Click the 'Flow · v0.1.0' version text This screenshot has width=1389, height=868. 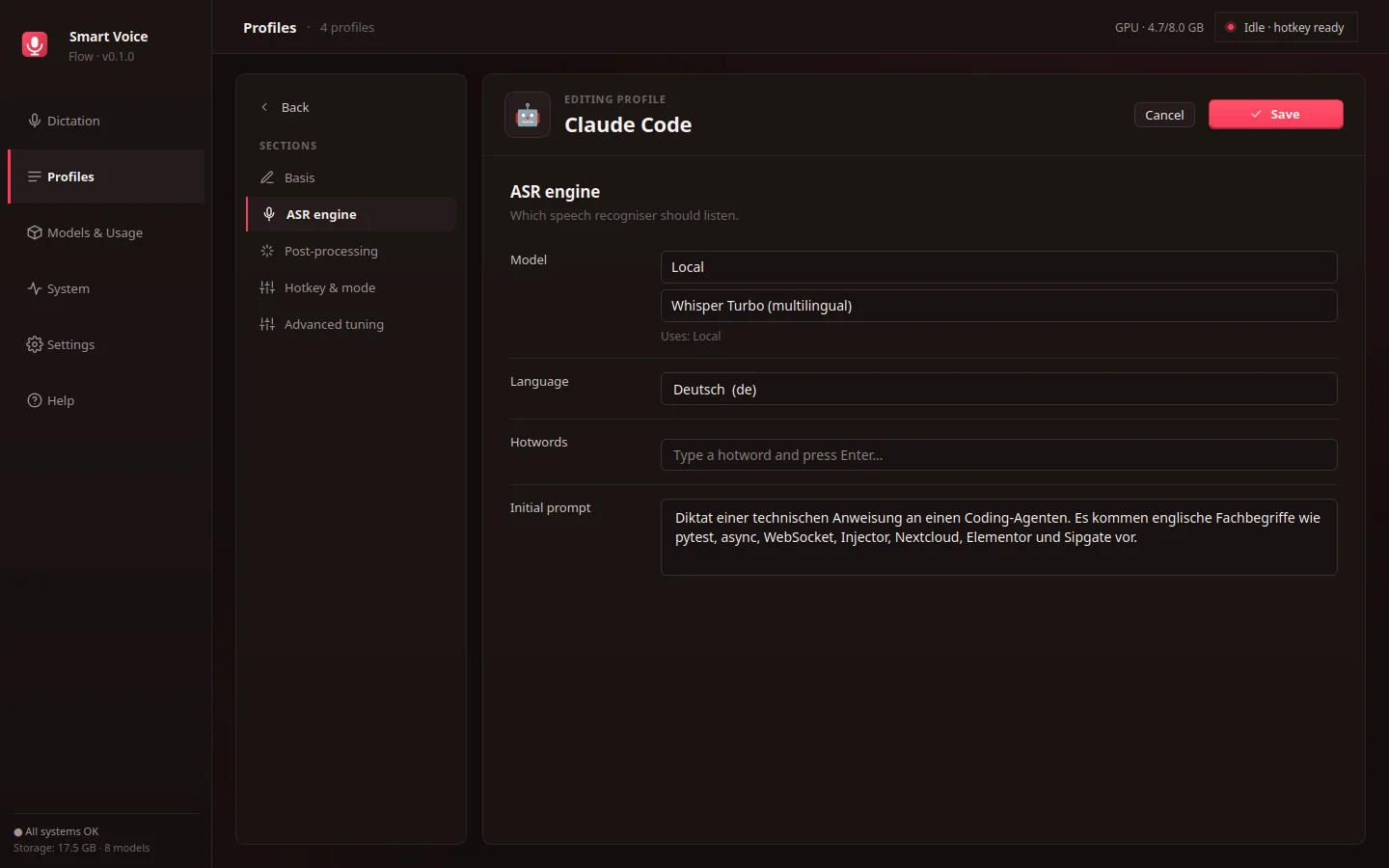101,56
